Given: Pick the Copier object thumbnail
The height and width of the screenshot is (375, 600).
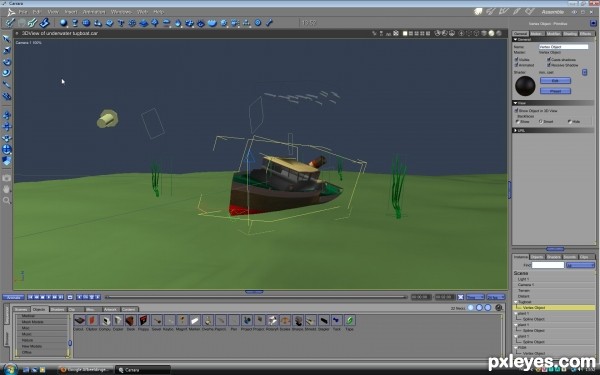Looking at the screenshot, I should tap(118, 320).
